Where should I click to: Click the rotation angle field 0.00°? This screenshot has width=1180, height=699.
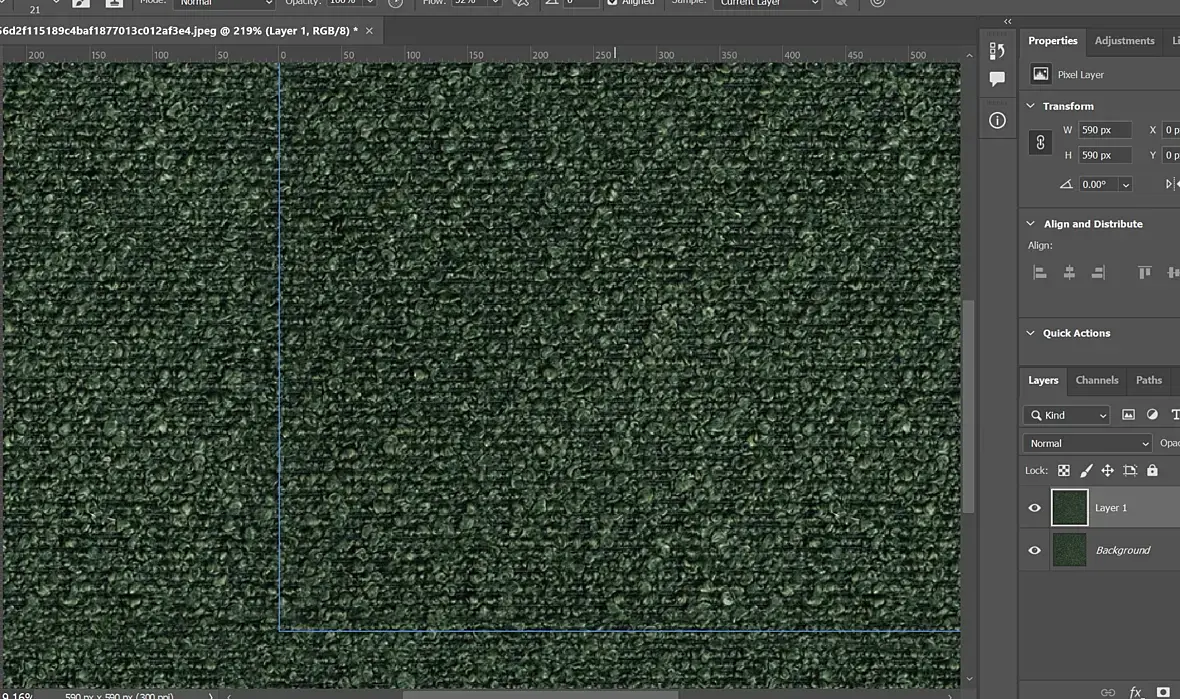pos(1098,184)
